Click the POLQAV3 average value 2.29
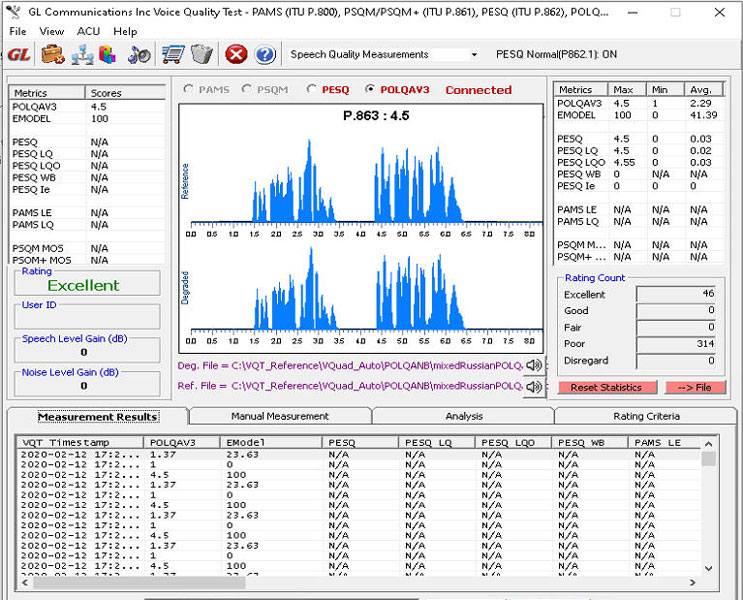 pos(700,103)
